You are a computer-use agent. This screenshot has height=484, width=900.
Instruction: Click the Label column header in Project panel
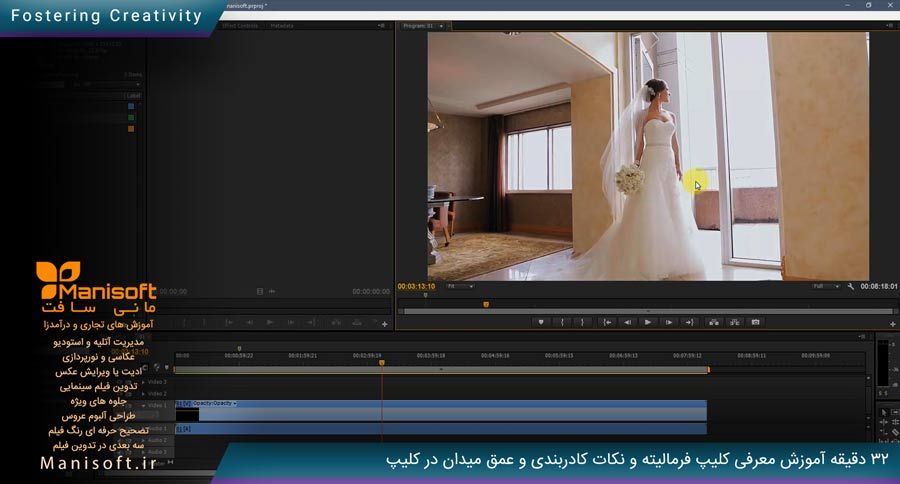(133, 96)
